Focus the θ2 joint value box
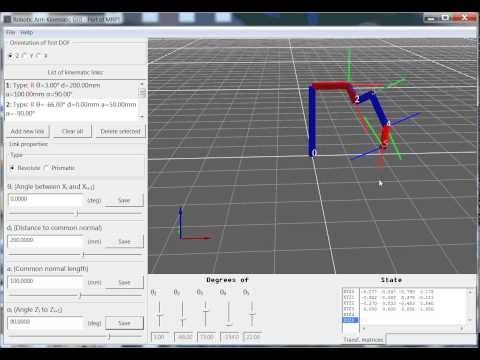Screen dimensions: 480x360 point(184,337)
